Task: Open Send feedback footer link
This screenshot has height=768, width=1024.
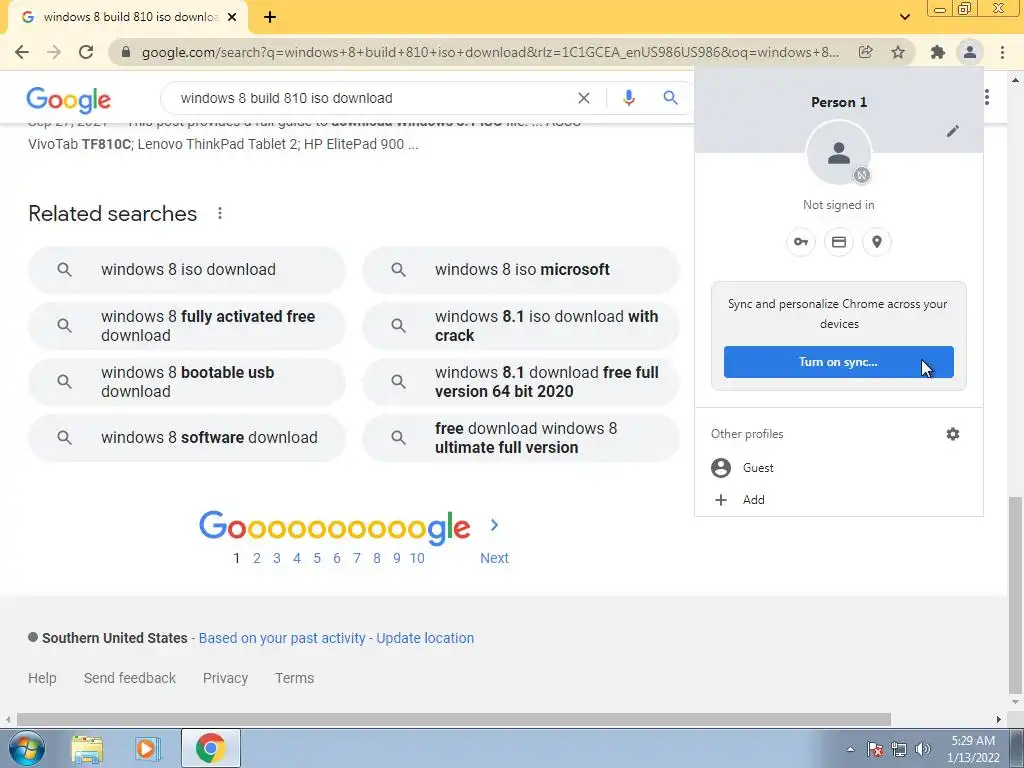Action: pyautogui.click(x=130, y=678)
